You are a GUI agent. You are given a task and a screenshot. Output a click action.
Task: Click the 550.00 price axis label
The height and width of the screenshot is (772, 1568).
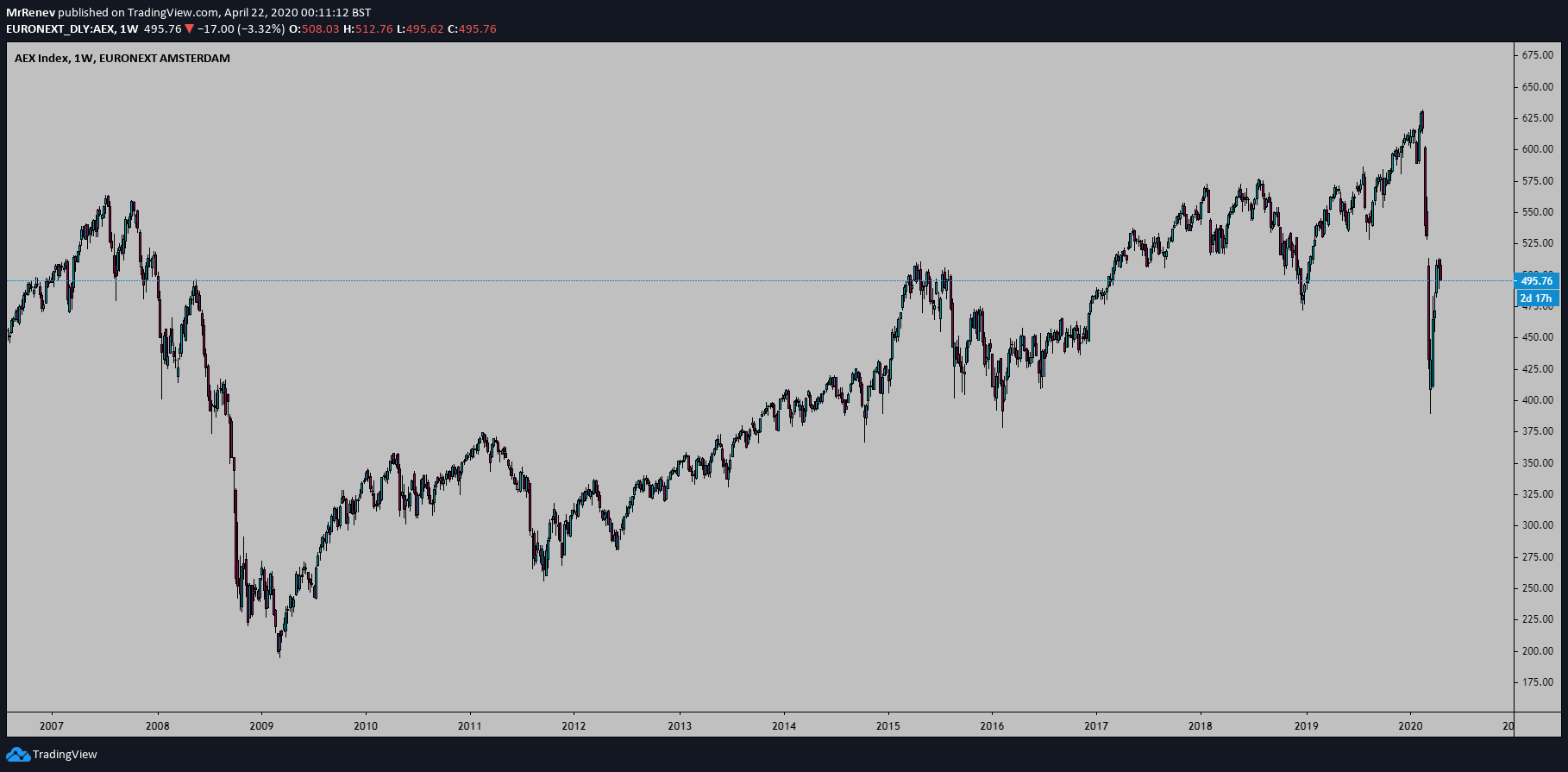[1538, 212]
